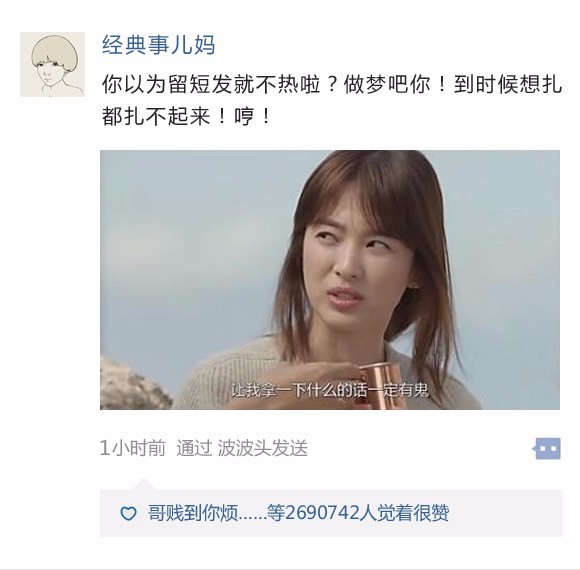
Task: View the posted drama screenshot full-size
Action: [330, 280]
